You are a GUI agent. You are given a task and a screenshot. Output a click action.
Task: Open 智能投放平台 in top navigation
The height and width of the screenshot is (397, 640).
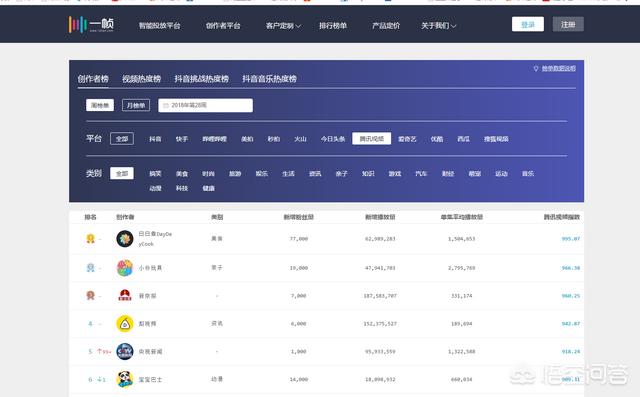click(x=160, y=26)
